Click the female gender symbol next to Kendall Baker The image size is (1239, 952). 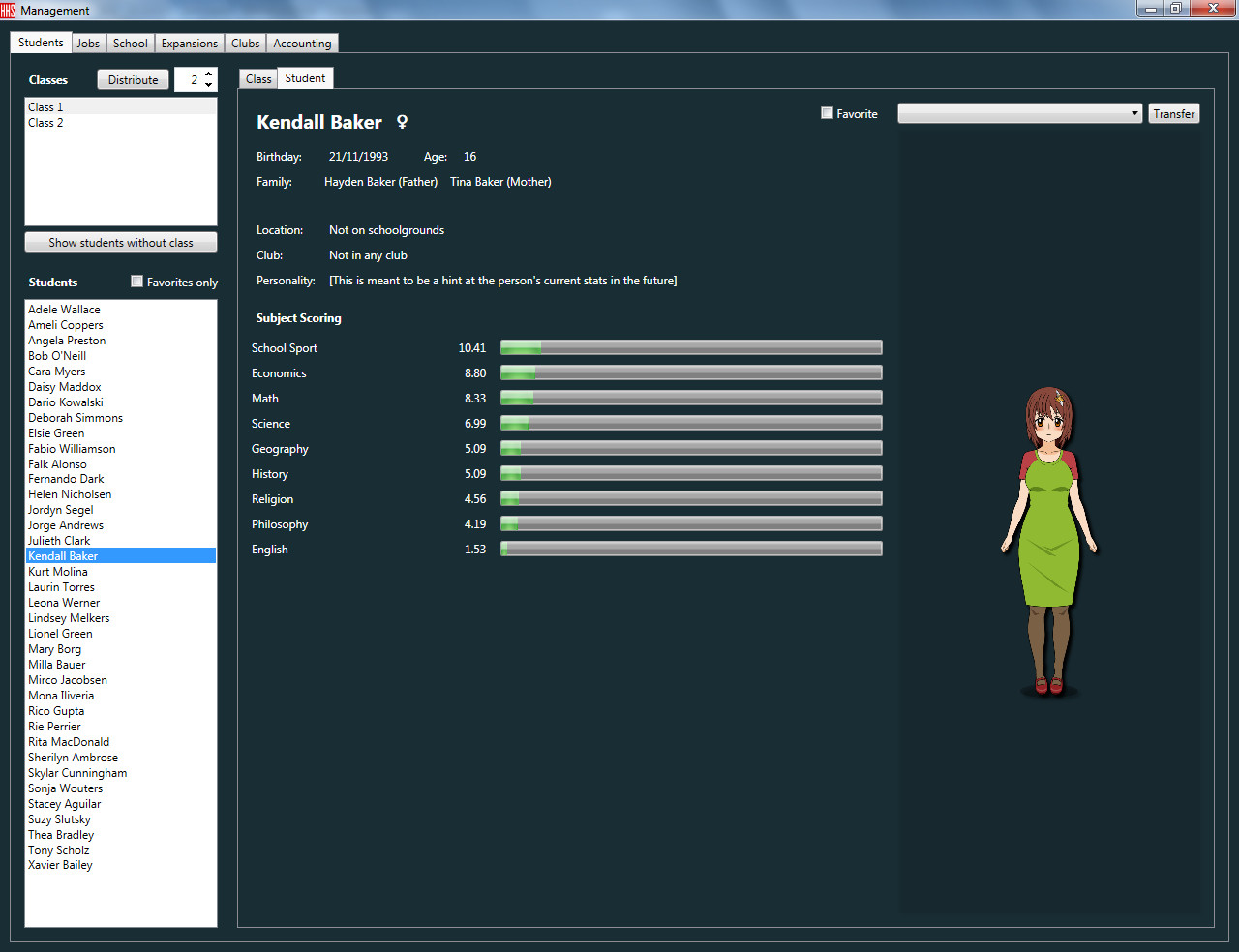(x=402, y=122)
